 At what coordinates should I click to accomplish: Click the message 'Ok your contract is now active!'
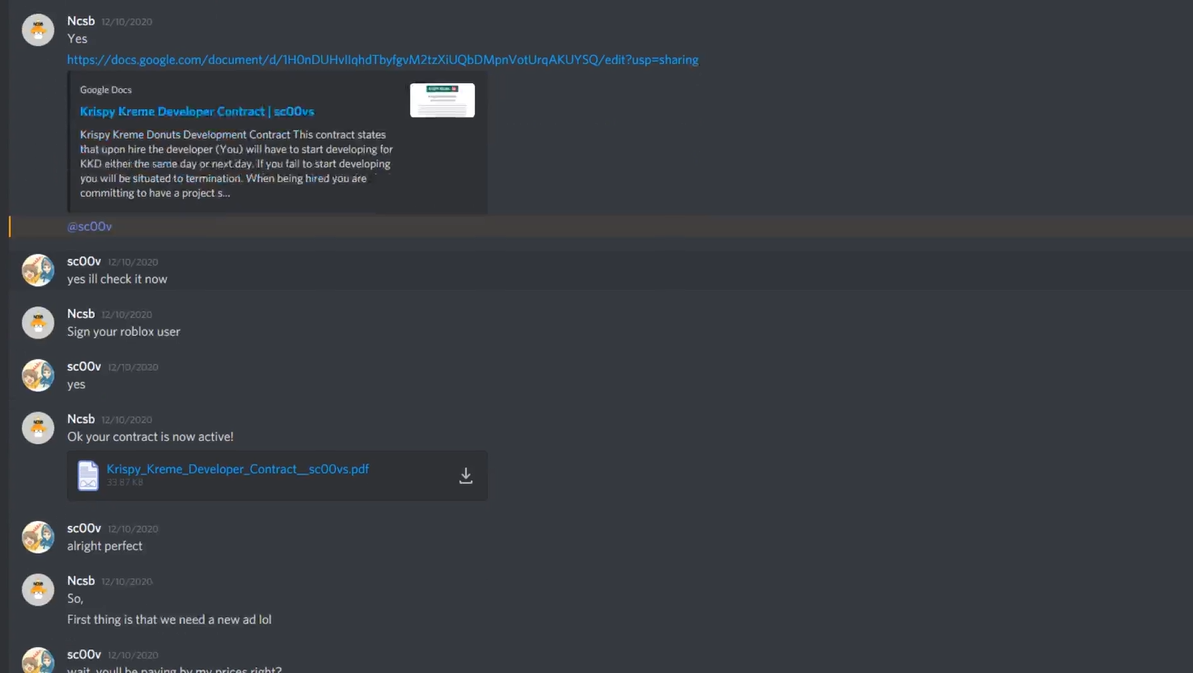pyautogui.click(x=150, y=437)
